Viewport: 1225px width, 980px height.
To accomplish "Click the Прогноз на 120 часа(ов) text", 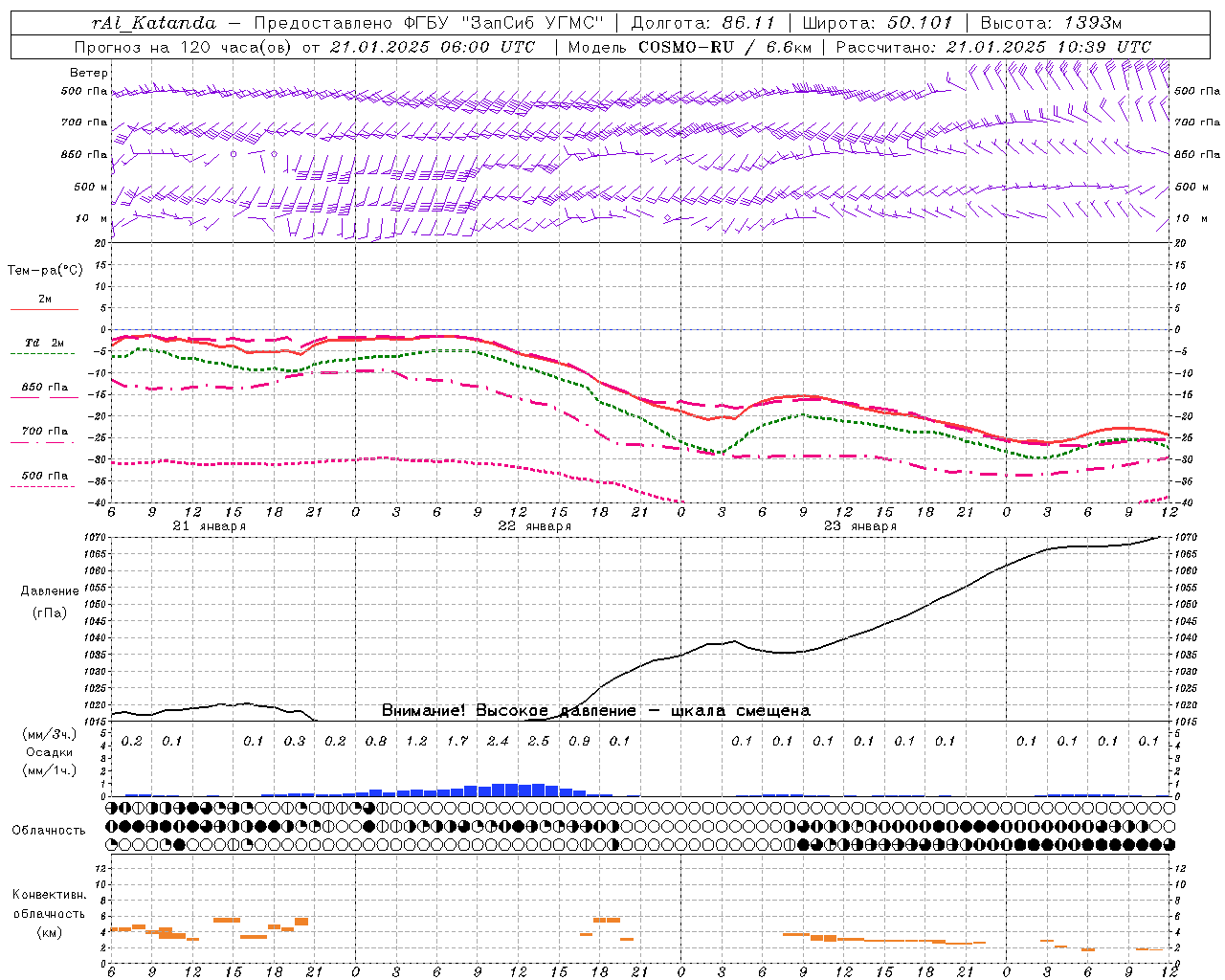I will (x=184, y=47).
